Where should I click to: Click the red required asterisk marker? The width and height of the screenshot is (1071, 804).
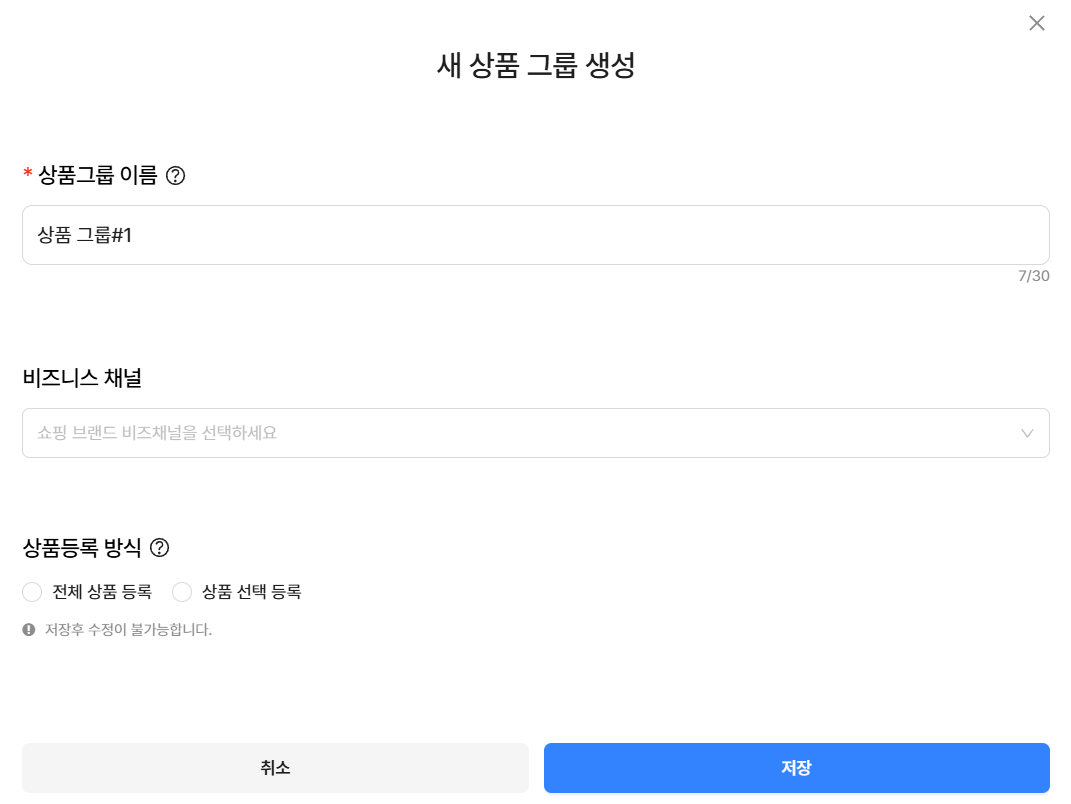pos(27,174)
